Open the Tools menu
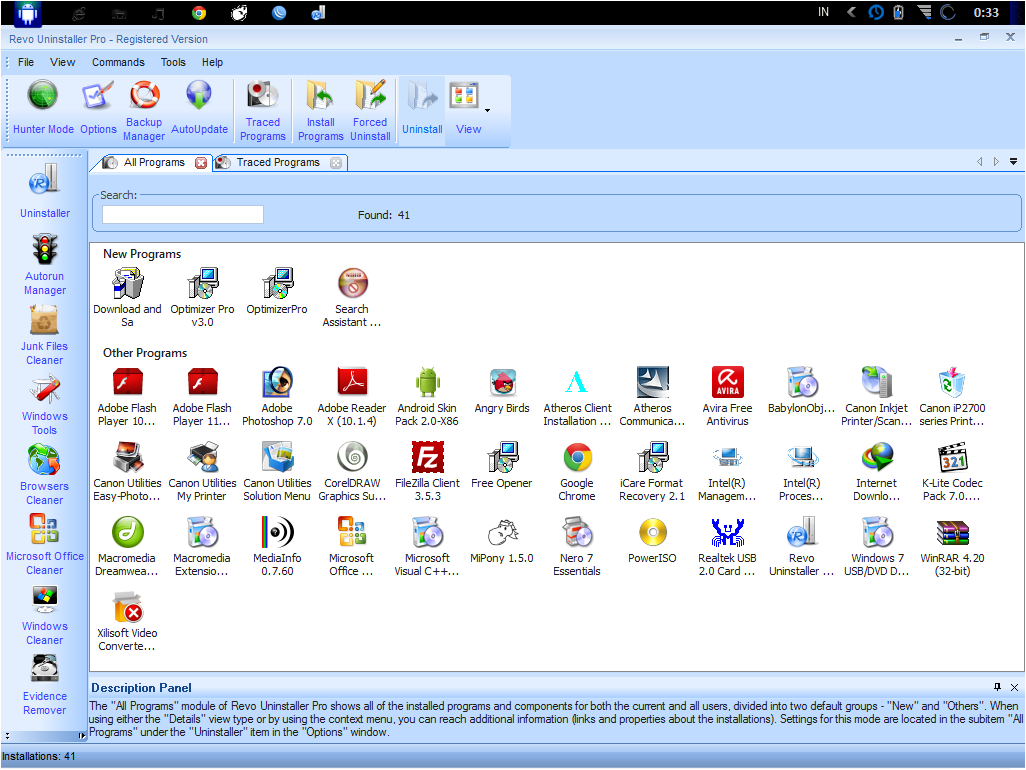Viewport: 1026px width, 770px height. point(173,62)
